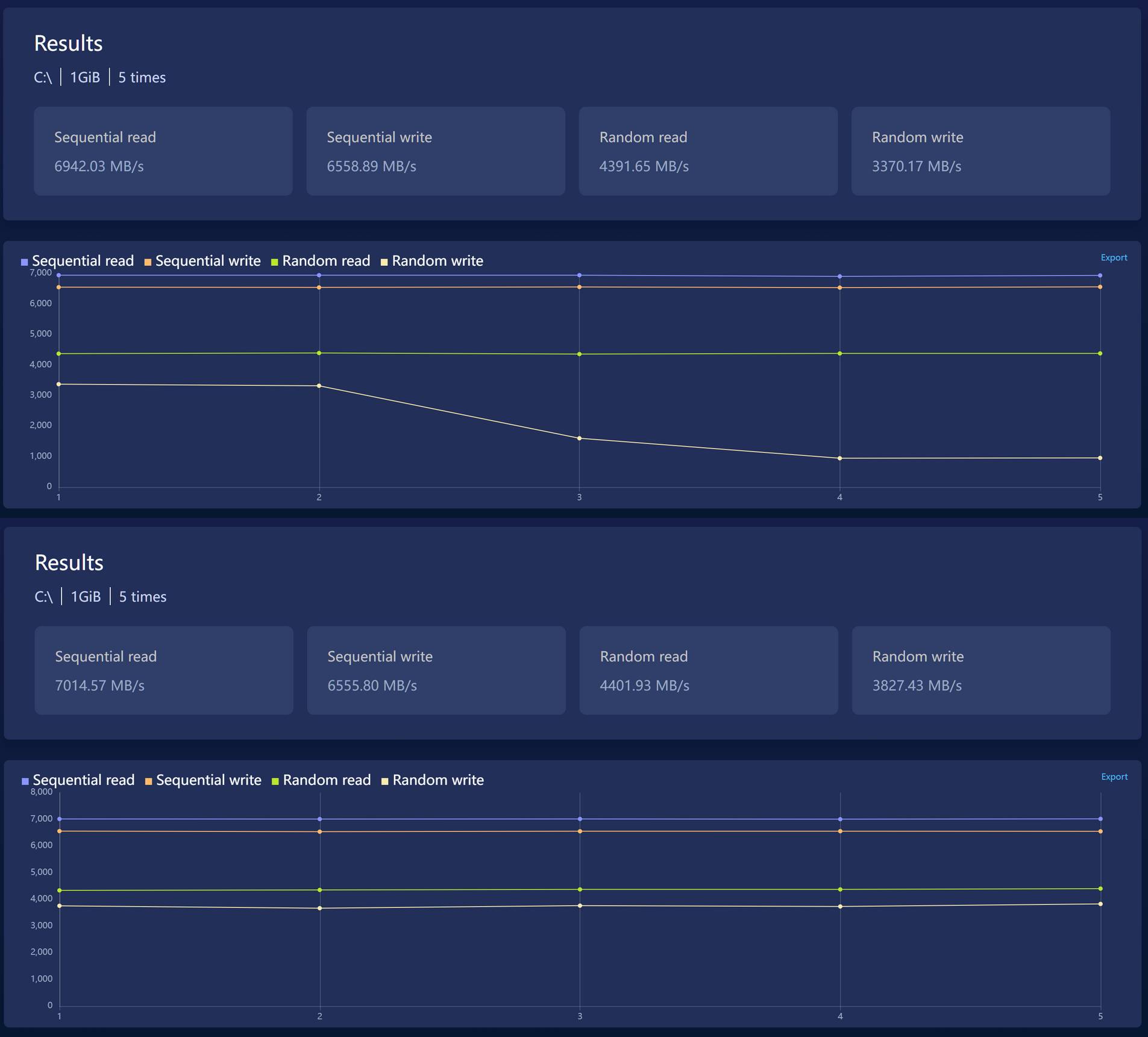Hide Random write in bottom chart legend
This screenshot has width=1148, height=1037.
(x=433, y=780)
